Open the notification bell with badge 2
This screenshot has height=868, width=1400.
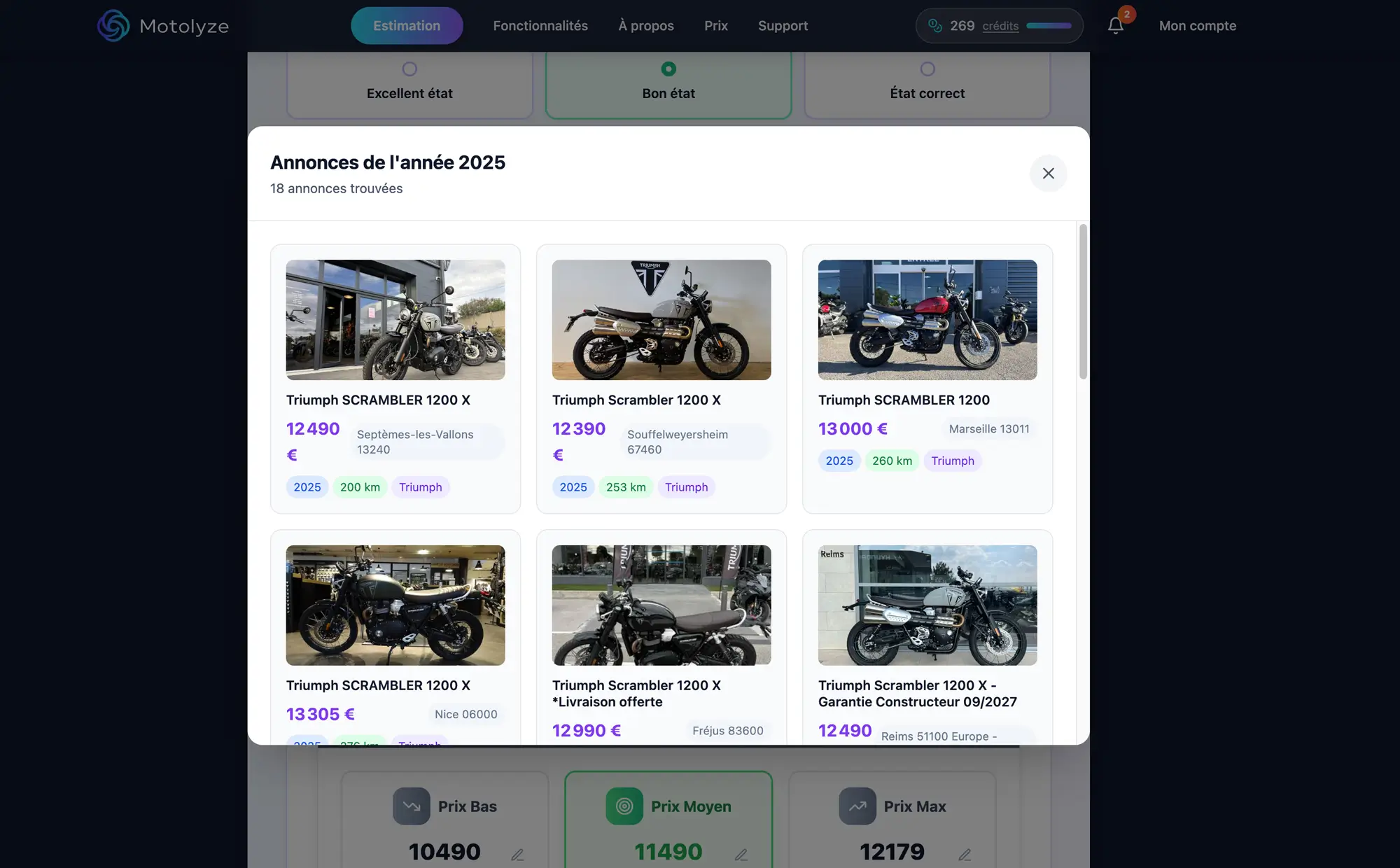point(1114,25)
